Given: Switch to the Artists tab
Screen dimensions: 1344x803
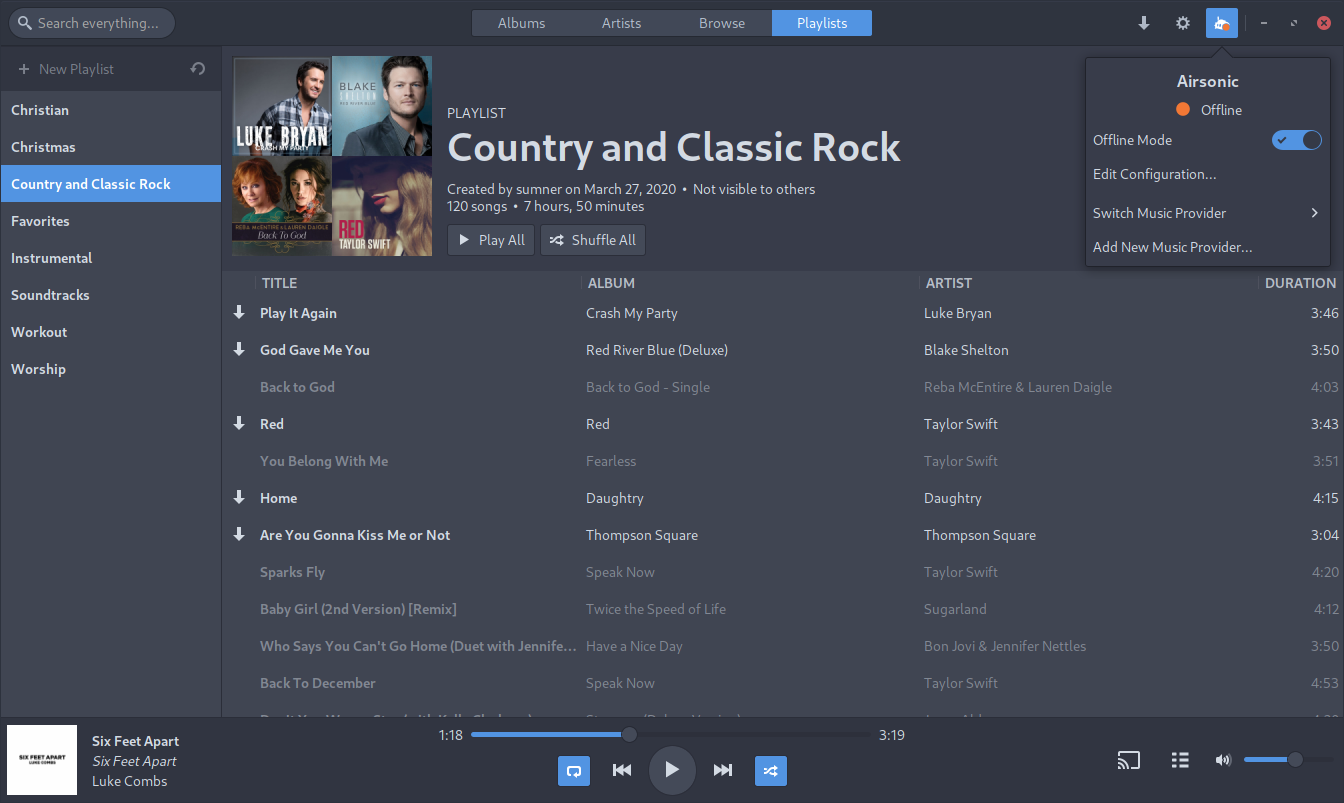Looking at the screenshot, I should coord(621,23).
